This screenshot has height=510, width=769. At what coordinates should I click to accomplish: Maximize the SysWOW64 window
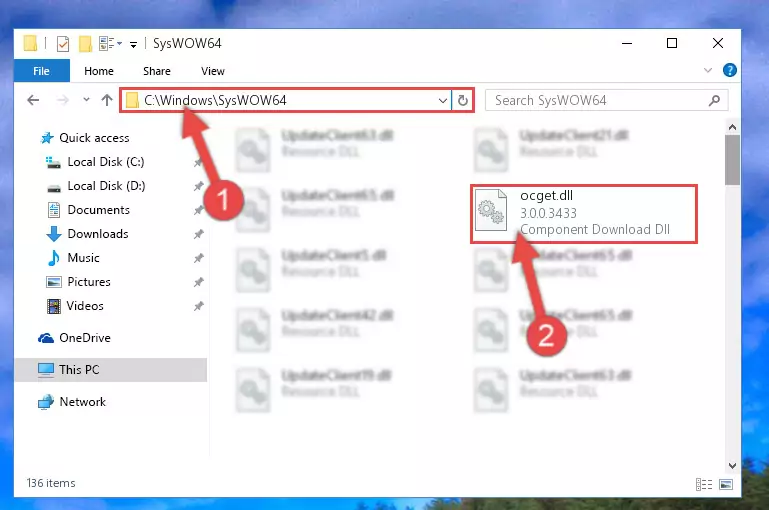pyautogui.click(x=672, y=43)
